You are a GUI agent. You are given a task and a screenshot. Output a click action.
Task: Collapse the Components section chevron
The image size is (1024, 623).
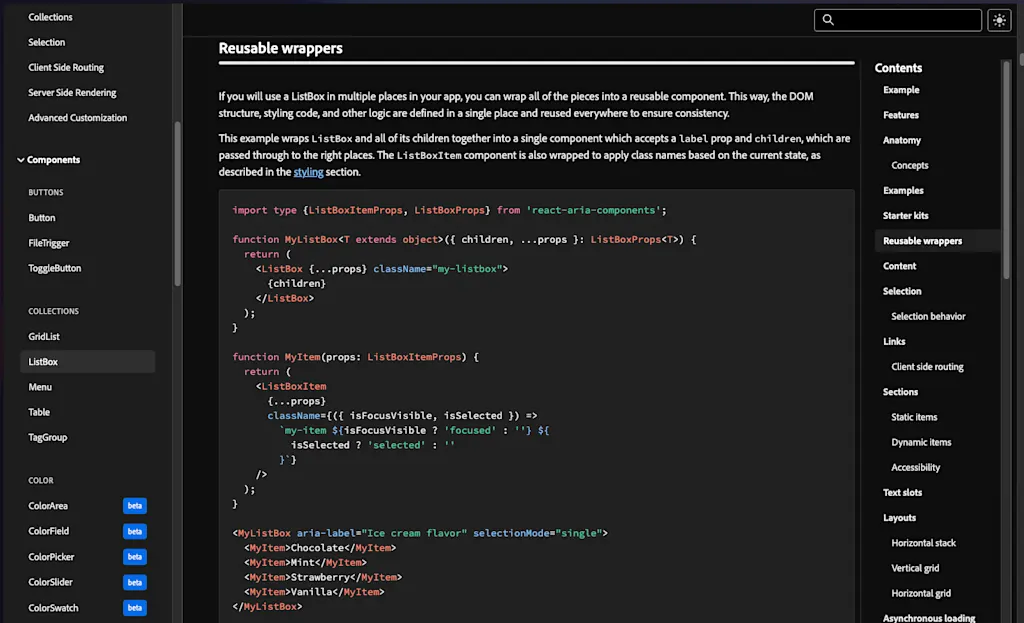[x=20, y=160]
